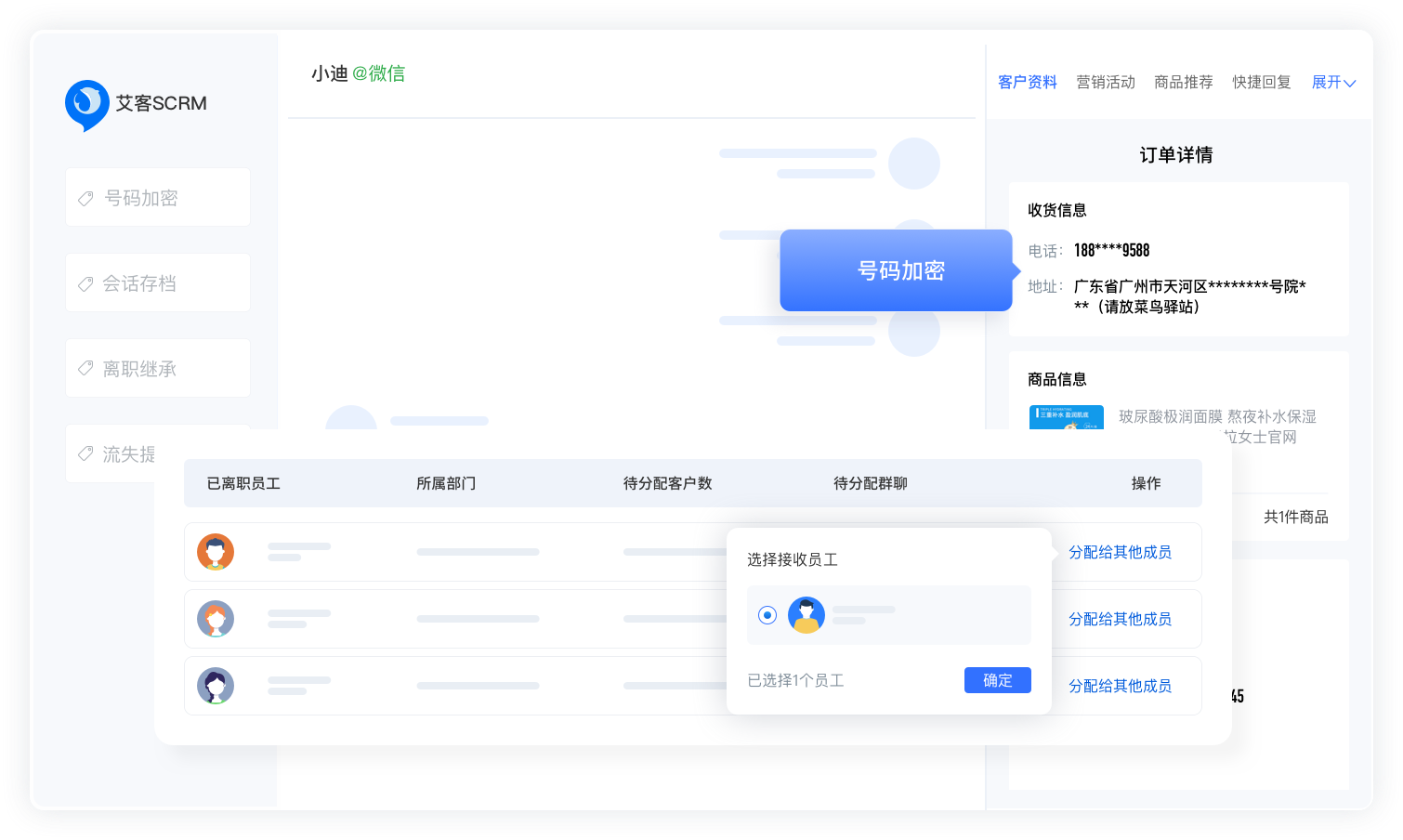
Task: Click the dark-haired avatar in third row
Action: click(216, 686)
